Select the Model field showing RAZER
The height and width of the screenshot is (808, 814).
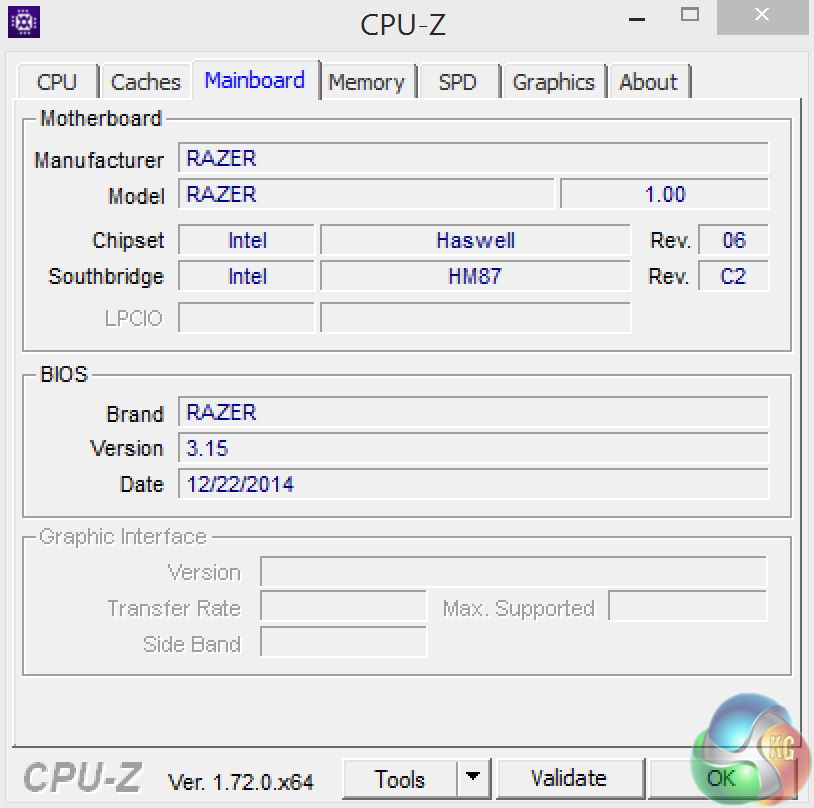coord(366,194)
